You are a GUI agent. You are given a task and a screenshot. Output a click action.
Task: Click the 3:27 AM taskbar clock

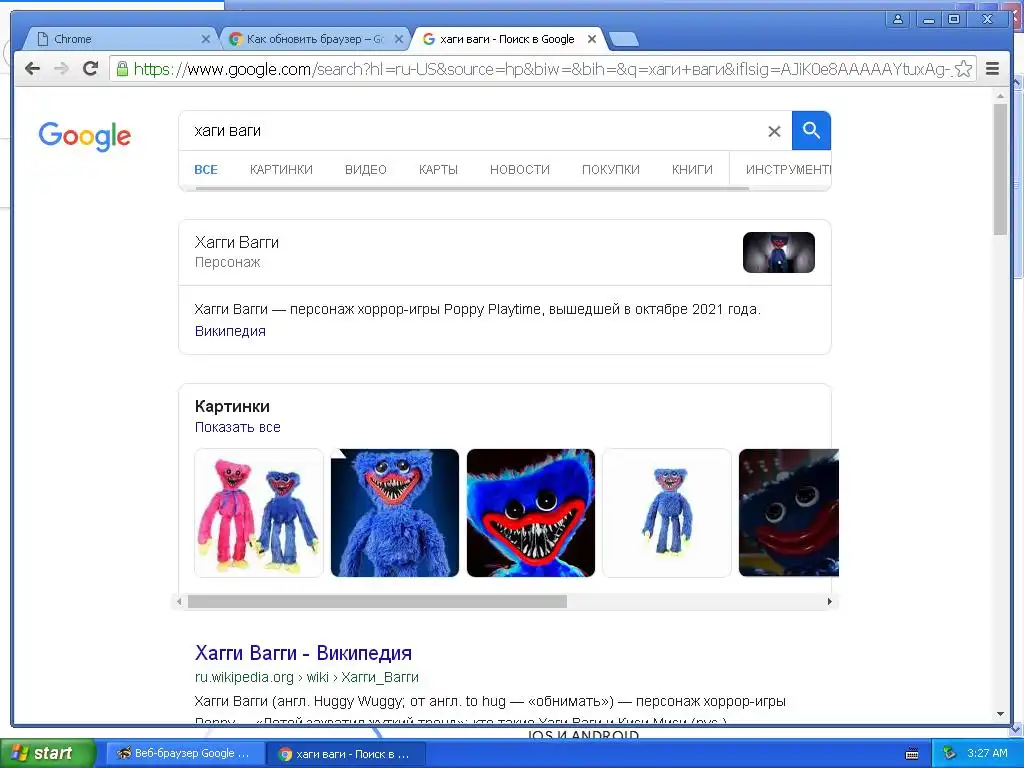987,753
